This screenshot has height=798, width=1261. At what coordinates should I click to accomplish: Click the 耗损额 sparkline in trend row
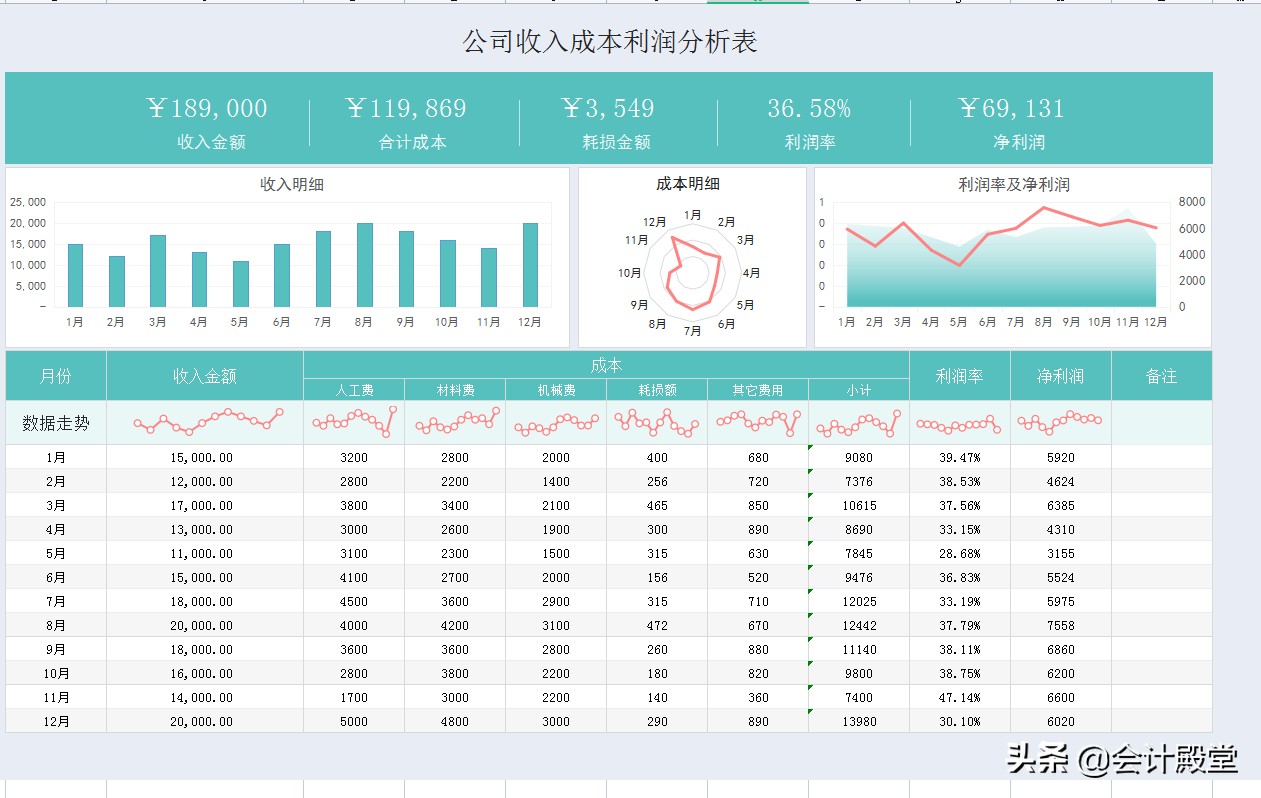click(x=656, y=421)
